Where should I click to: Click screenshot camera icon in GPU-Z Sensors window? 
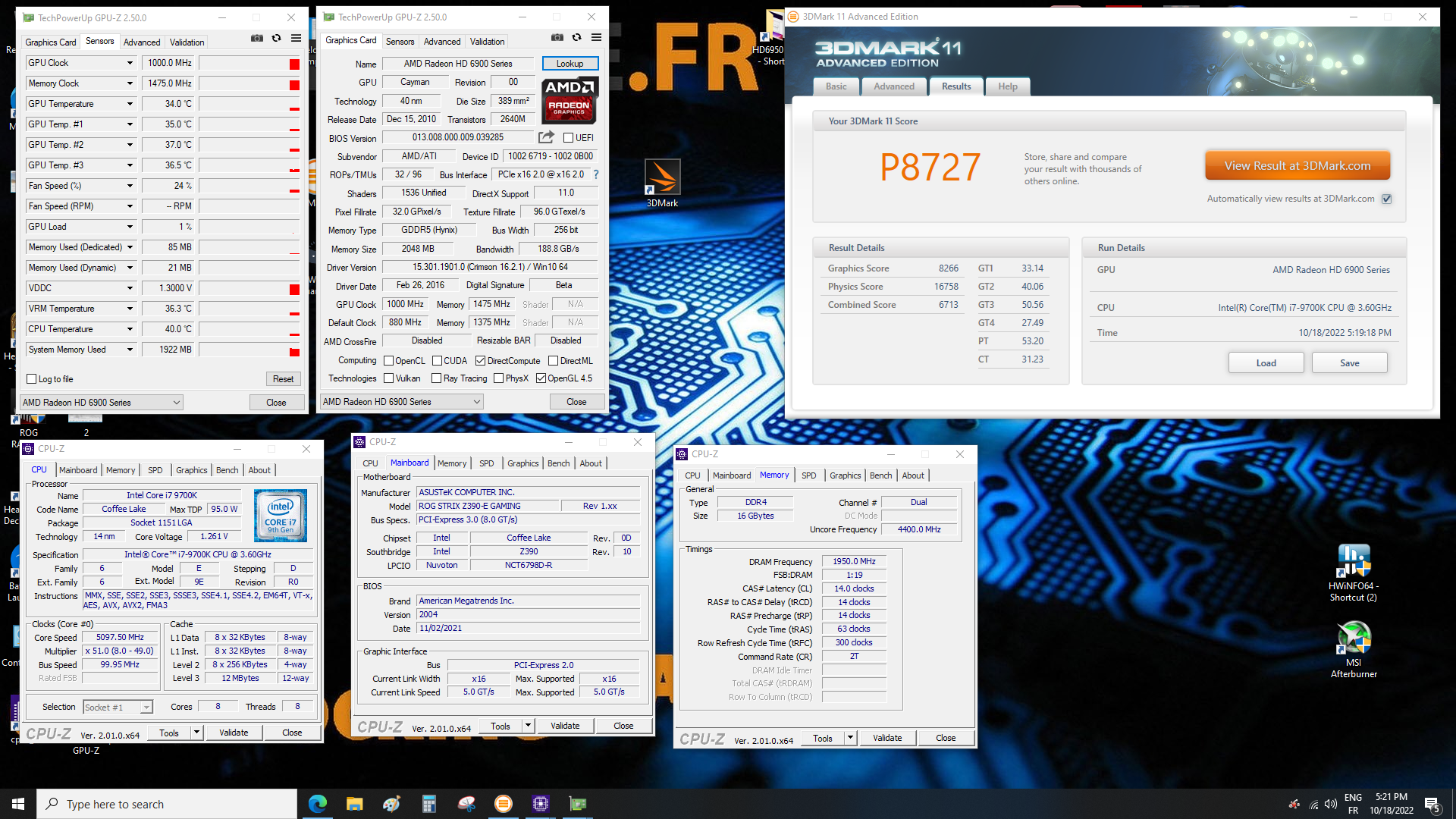pos(257,39)
